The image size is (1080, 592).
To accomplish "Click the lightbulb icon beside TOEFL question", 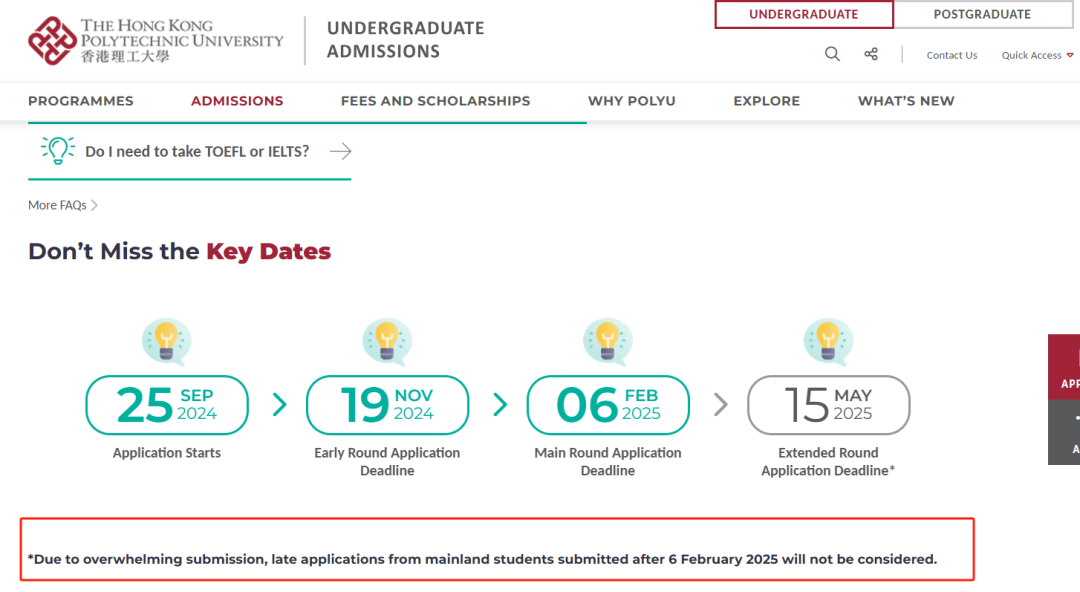I will tap(58, 151).
